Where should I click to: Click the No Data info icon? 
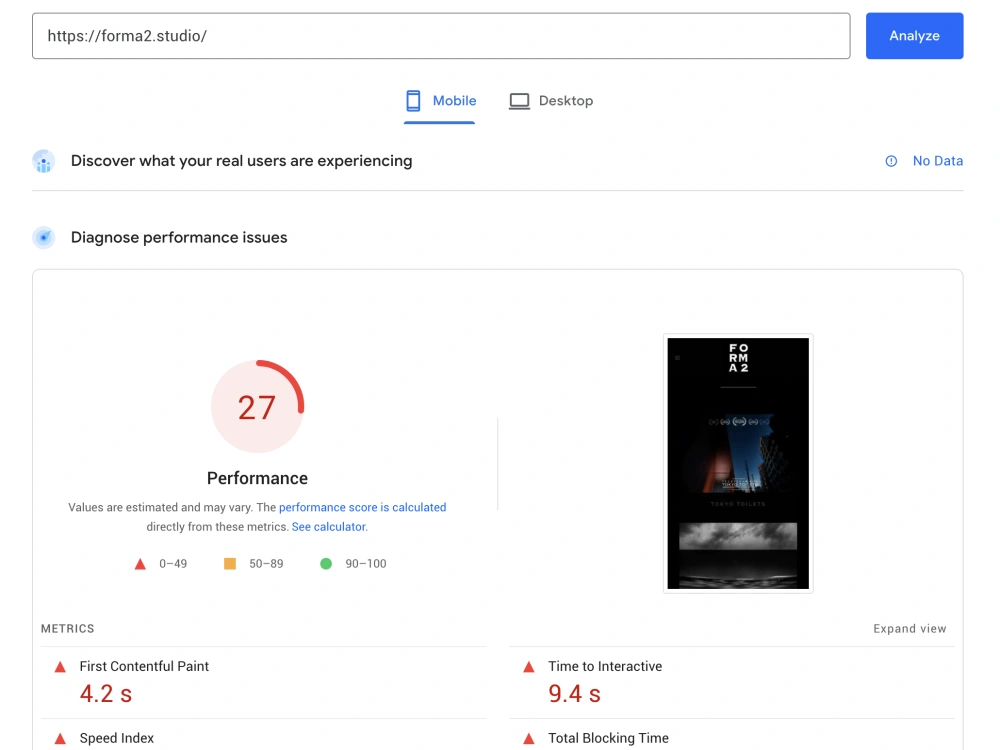pos(891,161)
